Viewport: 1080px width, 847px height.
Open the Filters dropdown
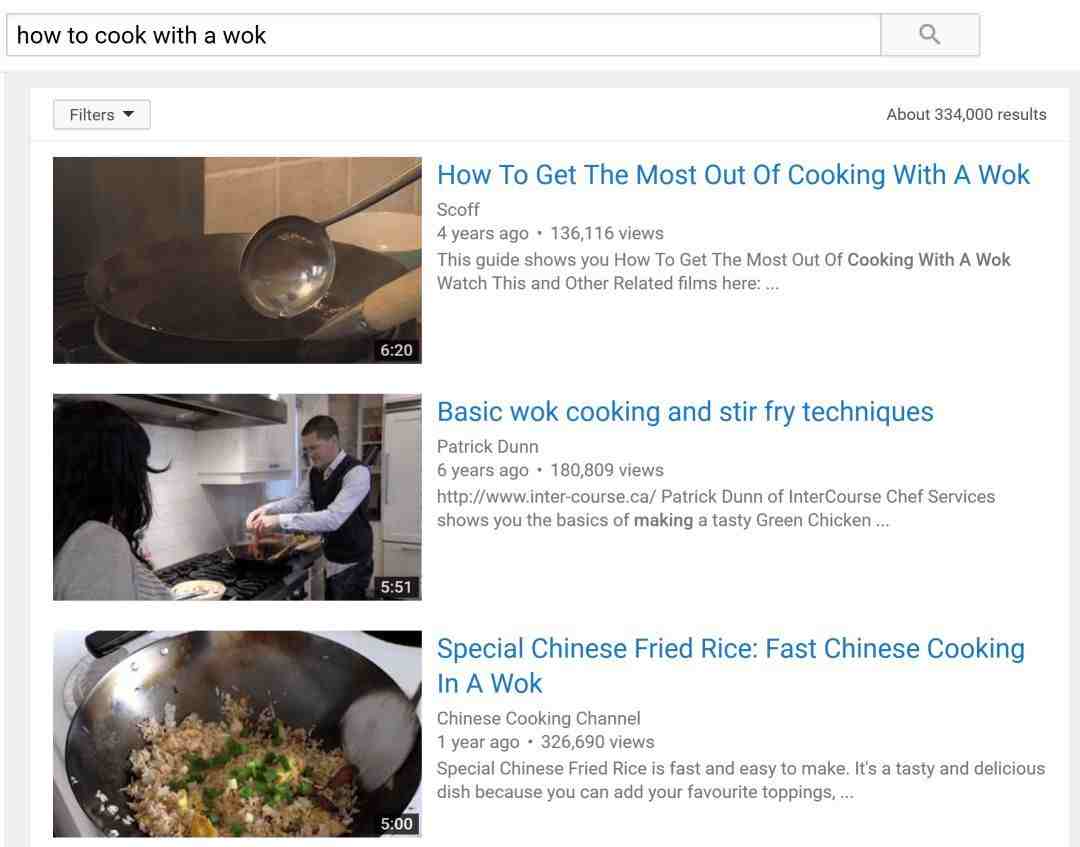click(102, 114)
